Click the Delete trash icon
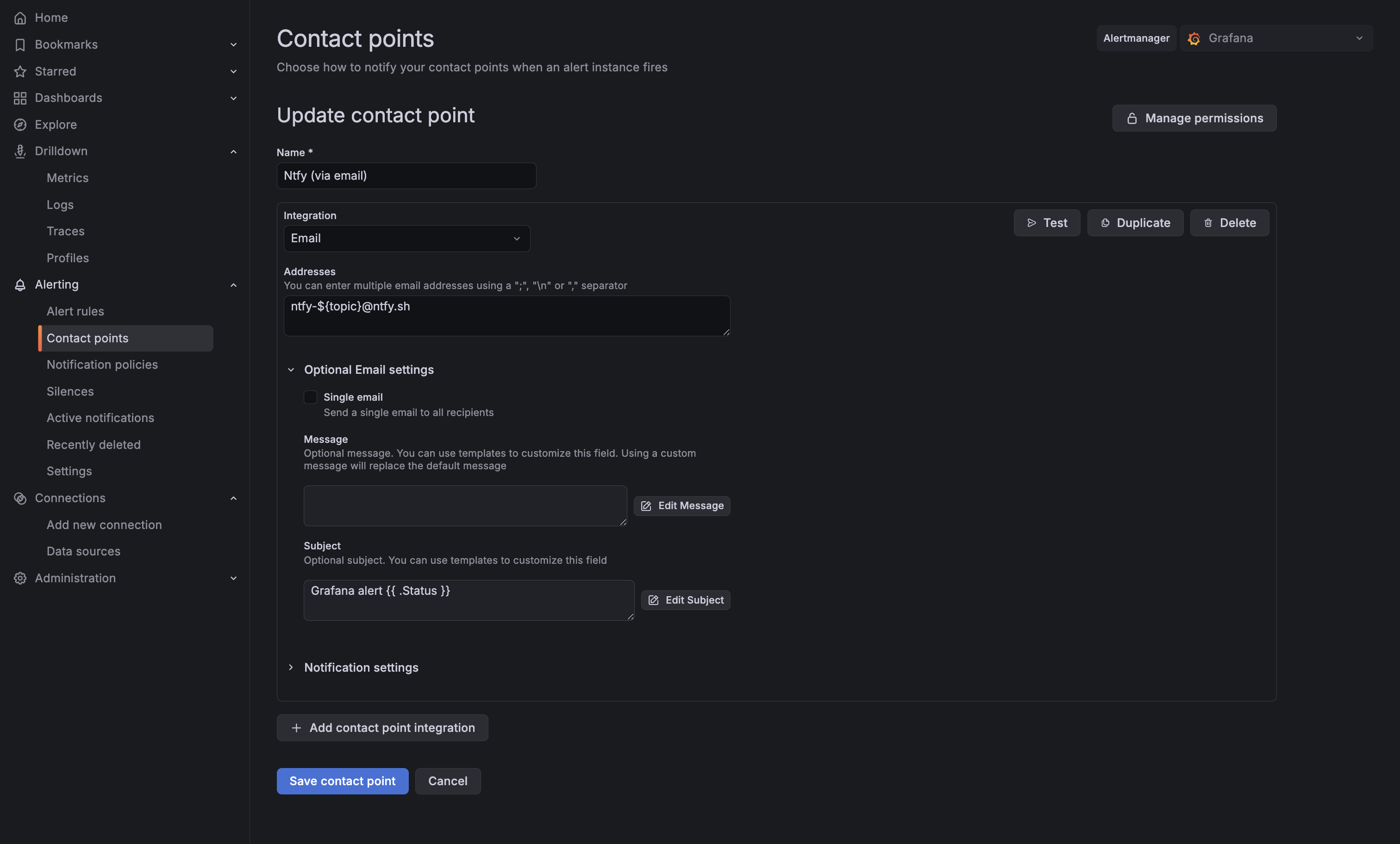 (x=1208, y=223)
